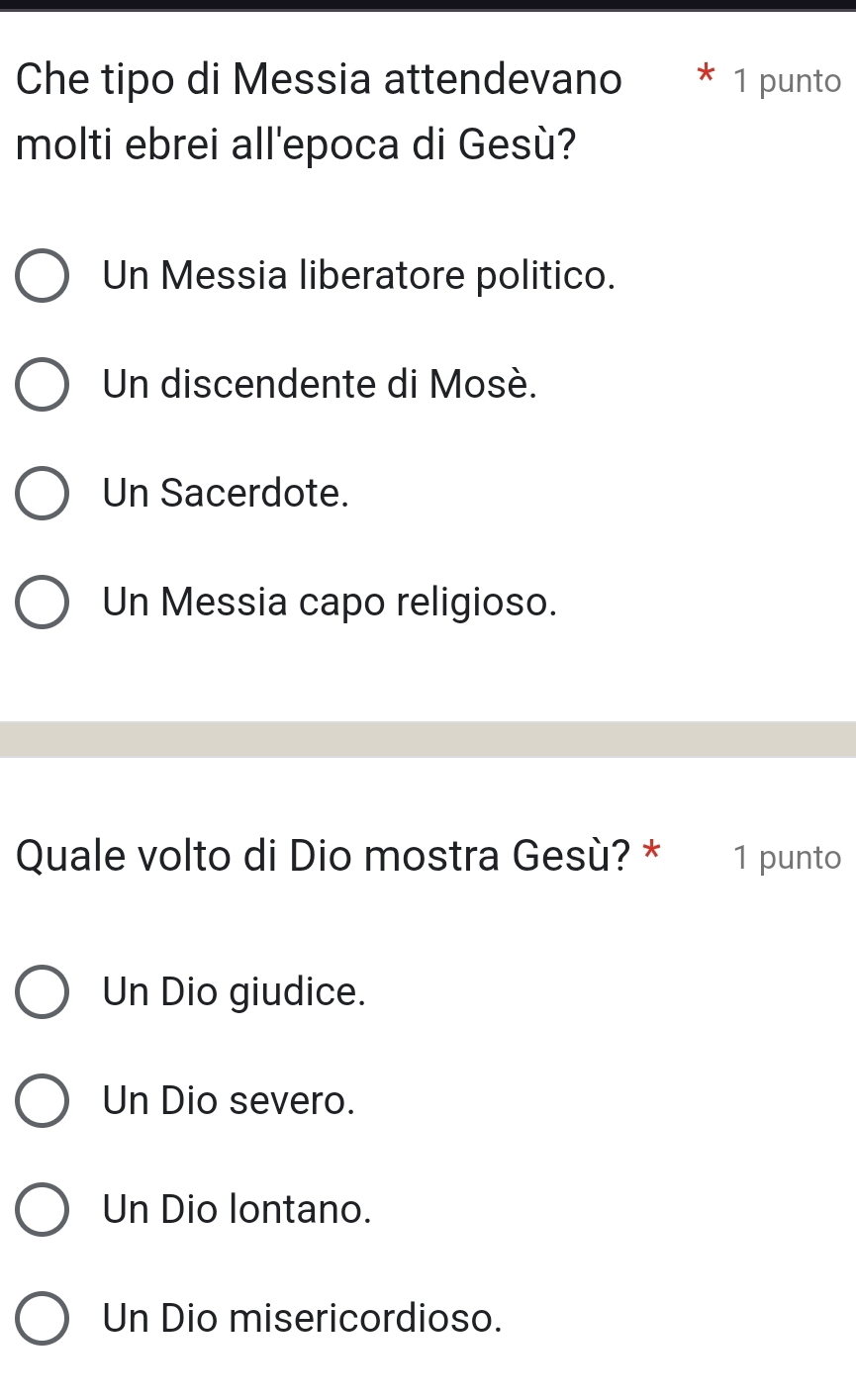Select the 'Un Messia liberatore politico' radio button
This screenshot has height=1400, width=856.
click(x=43, y=276)
